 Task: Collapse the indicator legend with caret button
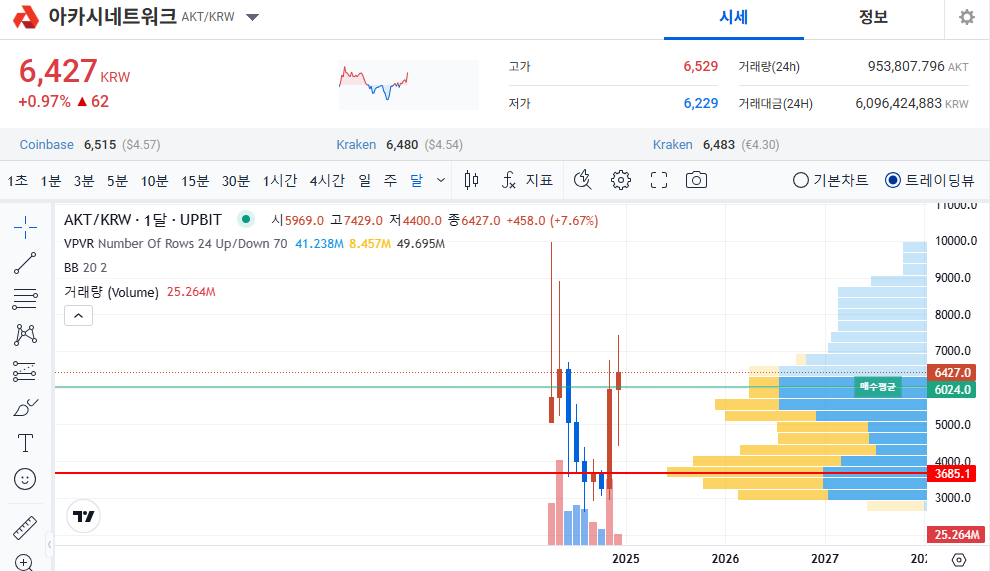point(78,315)
